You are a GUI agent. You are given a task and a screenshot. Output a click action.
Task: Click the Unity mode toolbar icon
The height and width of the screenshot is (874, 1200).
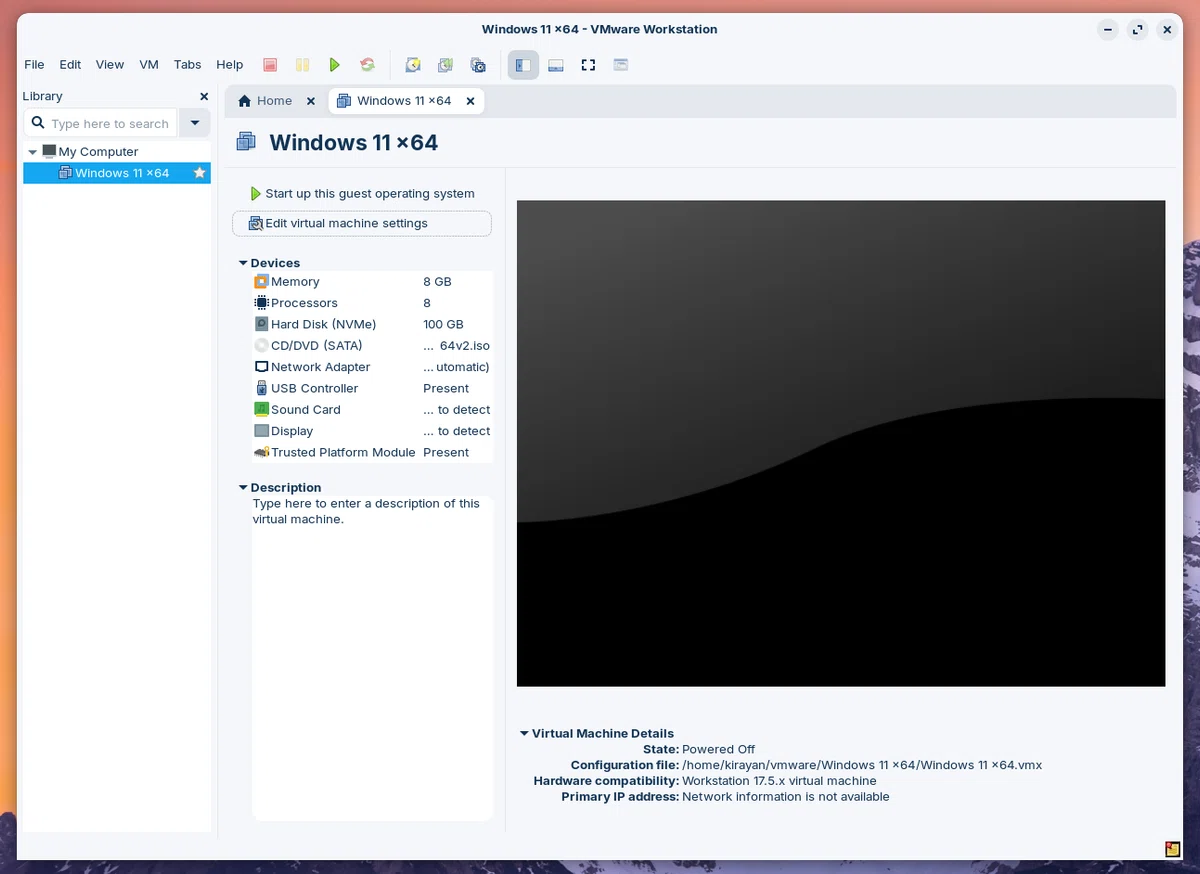pos(621,65)
